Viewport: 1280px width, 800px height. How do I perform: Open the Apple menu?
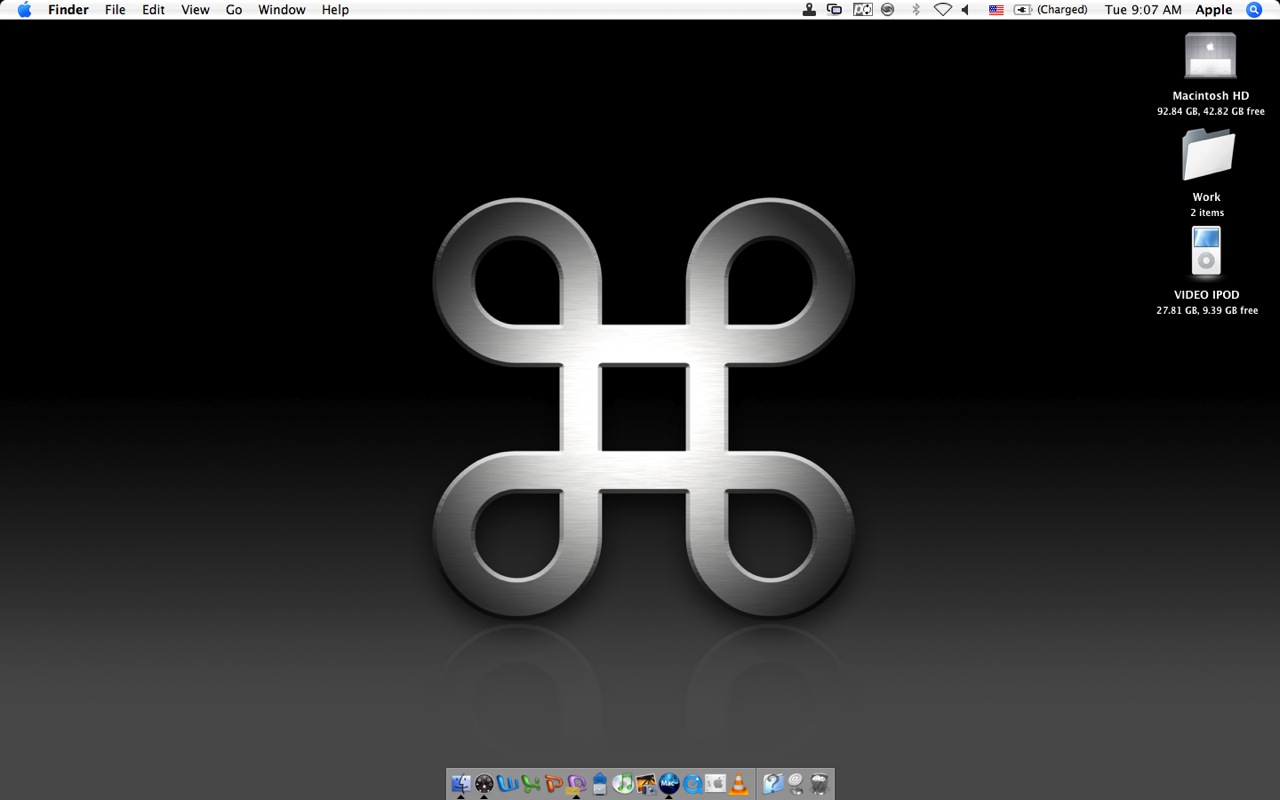(25, 10)
